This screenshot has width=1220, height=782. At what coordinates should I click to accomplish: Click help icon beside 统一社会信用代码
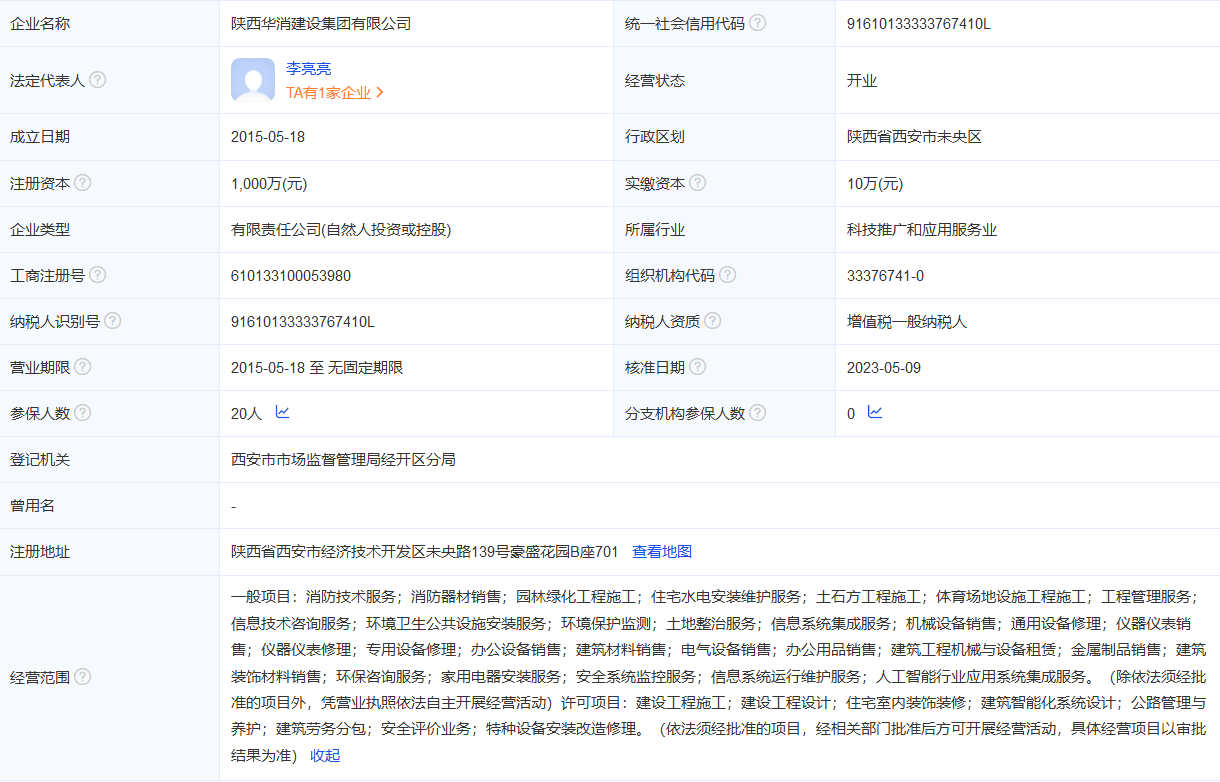click(757, 23)
